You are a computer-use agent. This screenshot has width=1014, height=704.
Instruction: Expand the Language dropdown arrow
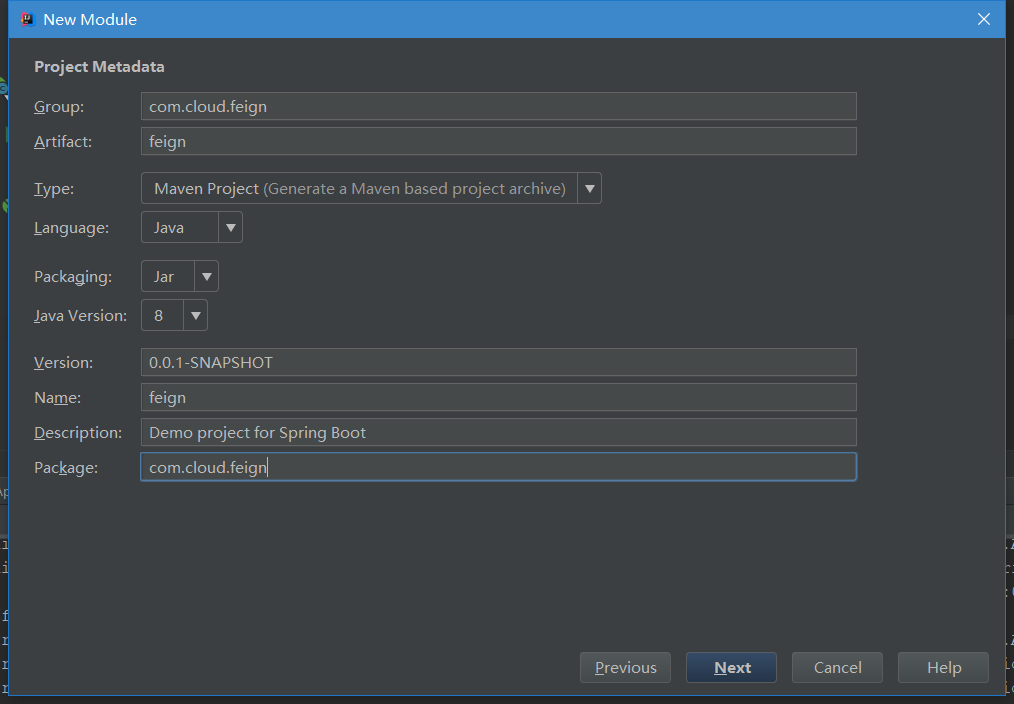[x=230, y=228]
